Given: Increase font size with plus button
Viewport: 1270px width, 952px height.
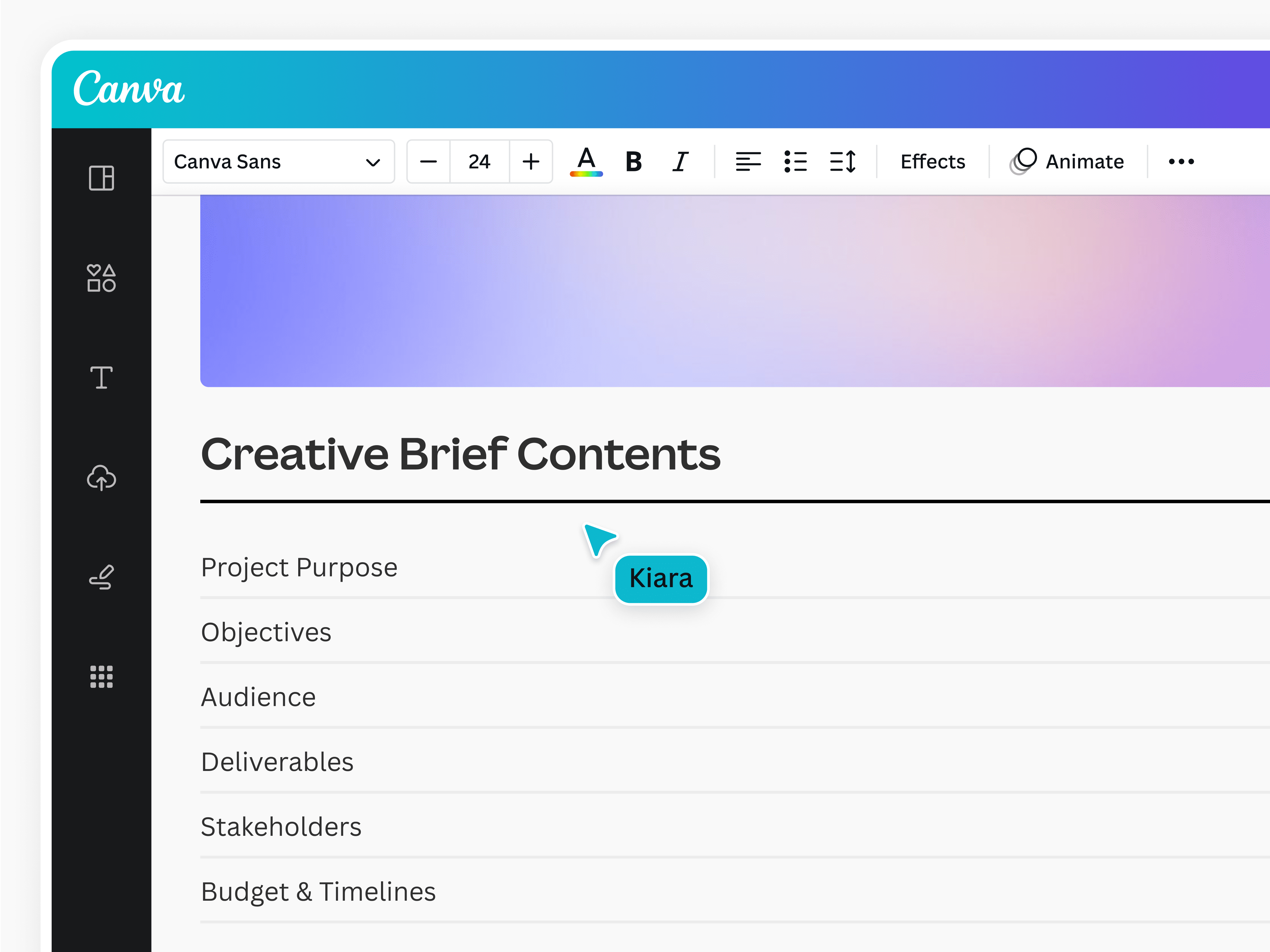Looking at the screenshot, I should point(530,161).
